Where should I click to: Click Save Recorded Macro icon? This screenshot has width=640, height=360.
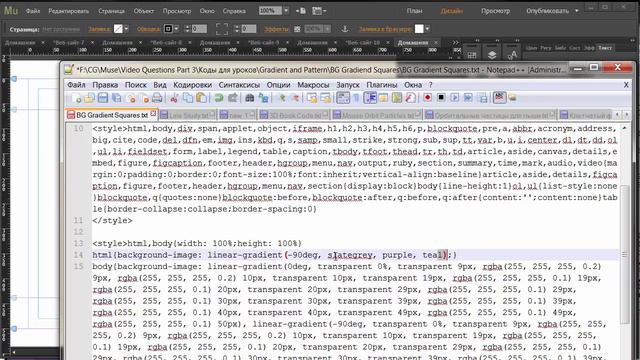pyautogui.click(x=483, y=98)
